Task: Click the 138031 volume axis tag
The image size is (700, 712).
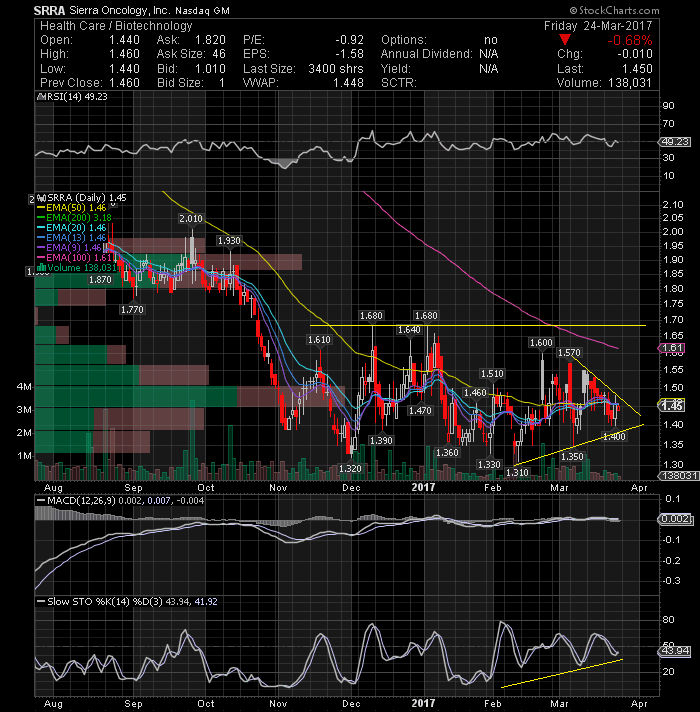Action: (x=678, y=475)
